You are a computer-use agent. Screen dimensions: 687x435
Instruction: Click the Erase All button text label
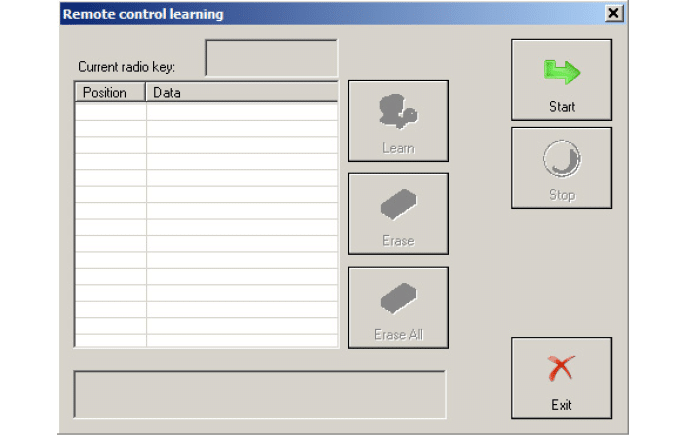pos(398,335)
